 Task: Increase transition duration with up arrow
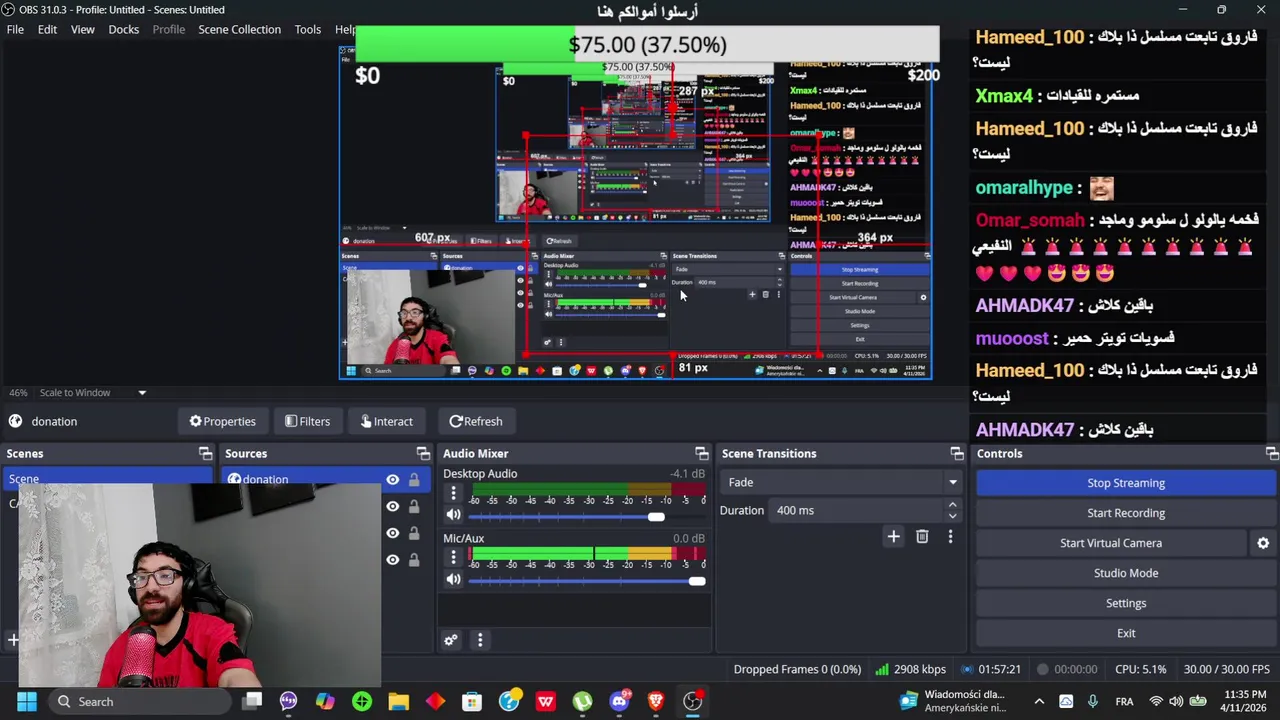[x=952, y=505]
